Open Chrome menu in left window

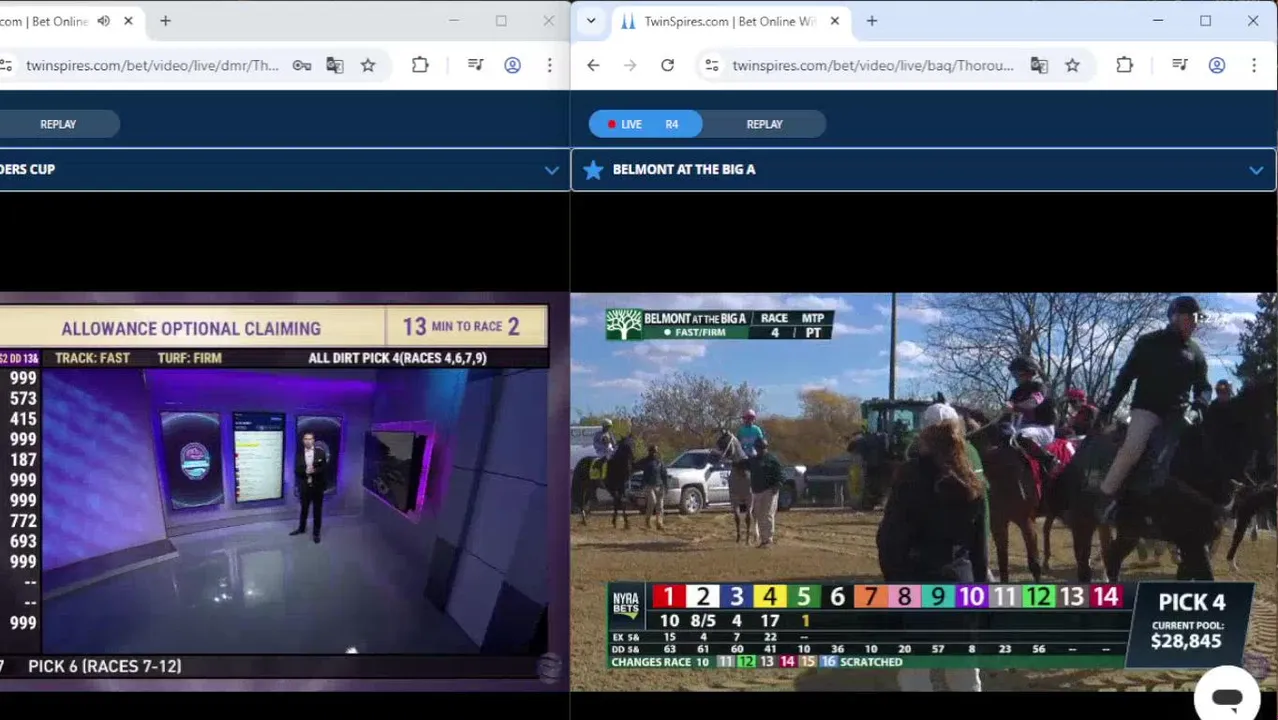[549, 66]
